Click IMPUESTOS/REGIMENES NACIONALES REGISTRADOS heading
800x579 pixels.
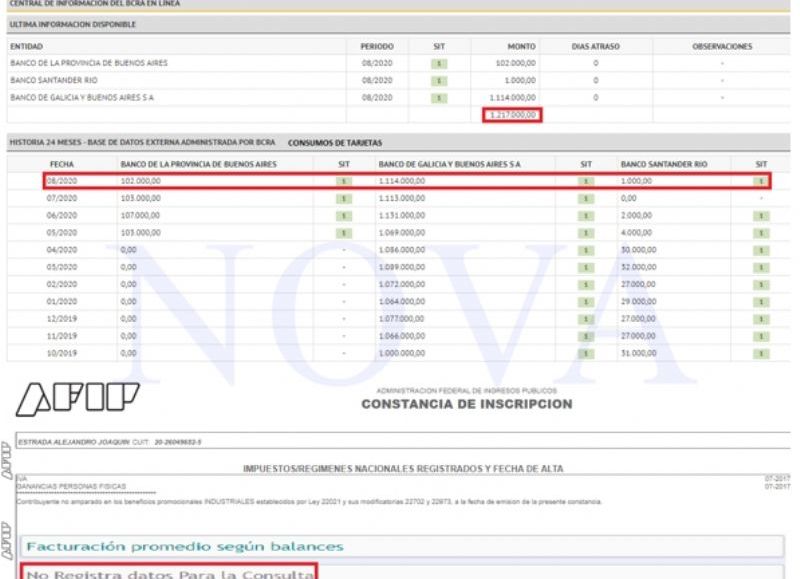coord(403,468)
